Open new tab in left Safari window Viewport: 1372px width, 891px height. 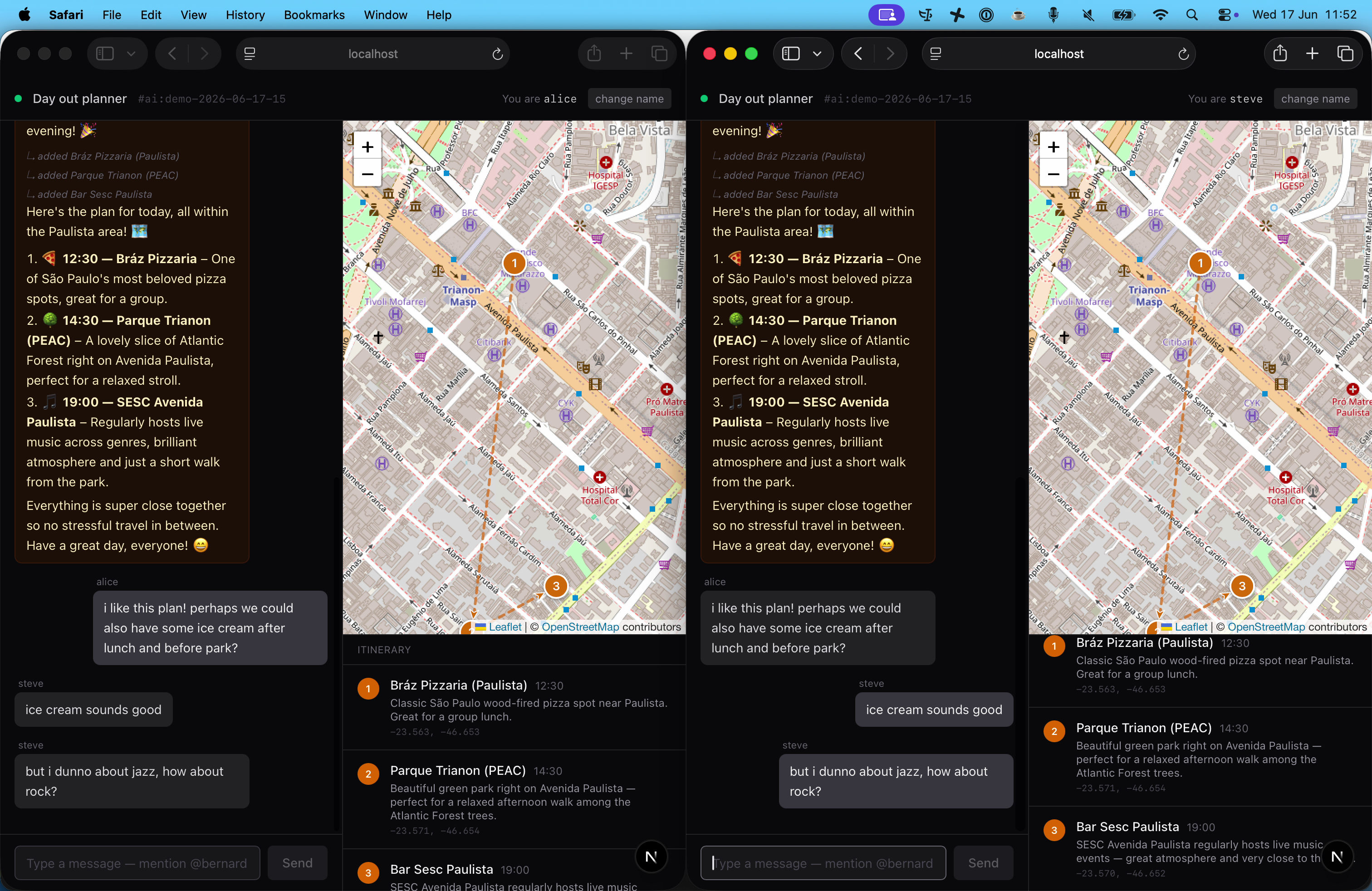pyautogui.click(x=626, y=54)
